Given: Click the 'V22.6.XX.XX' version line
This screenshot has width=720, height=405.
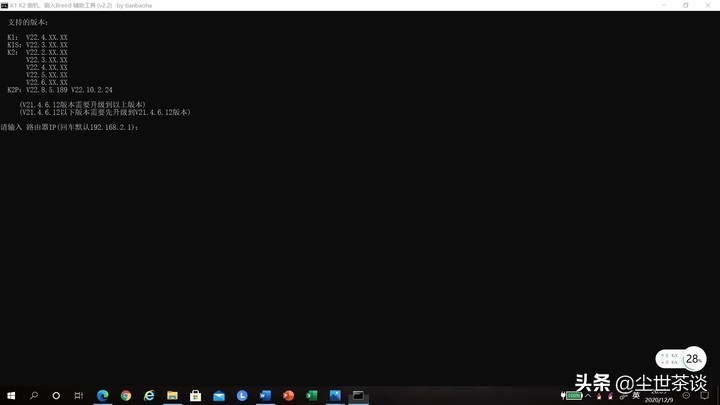Looking at the screenshot, I should point(47,82).
